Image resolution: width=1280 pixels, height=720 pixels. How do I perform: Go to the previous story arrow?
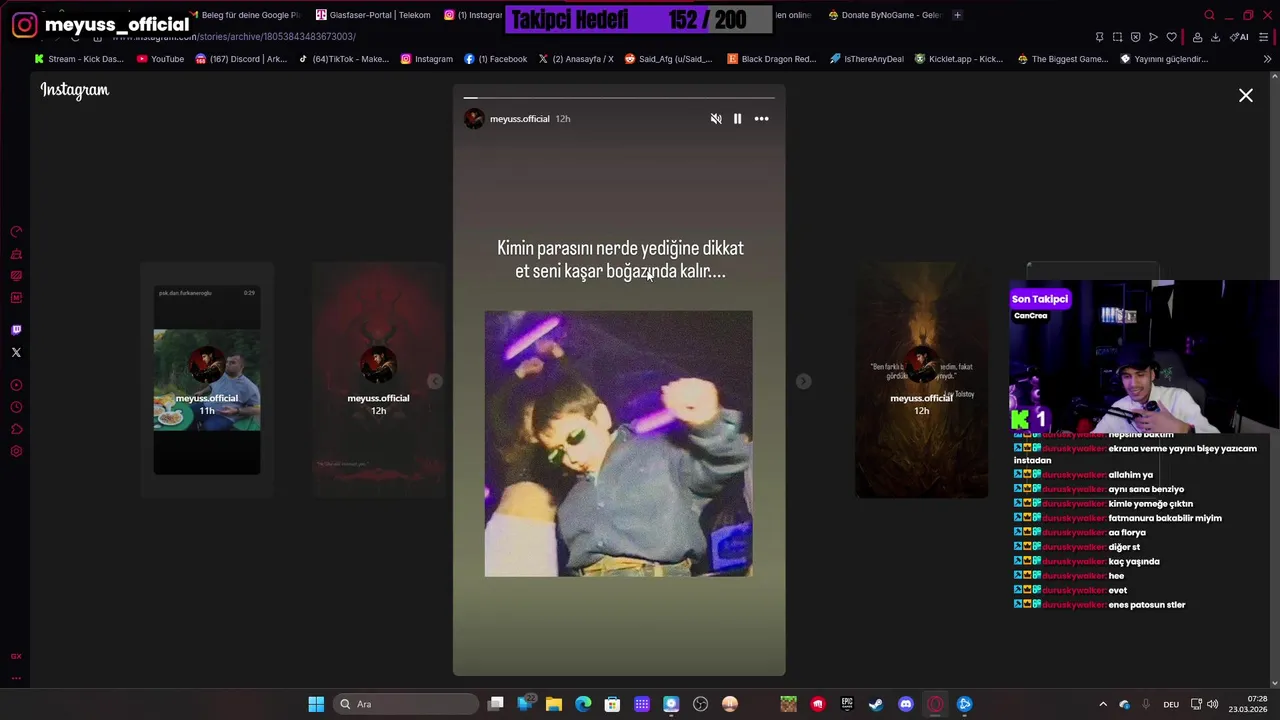coord(435,381)
